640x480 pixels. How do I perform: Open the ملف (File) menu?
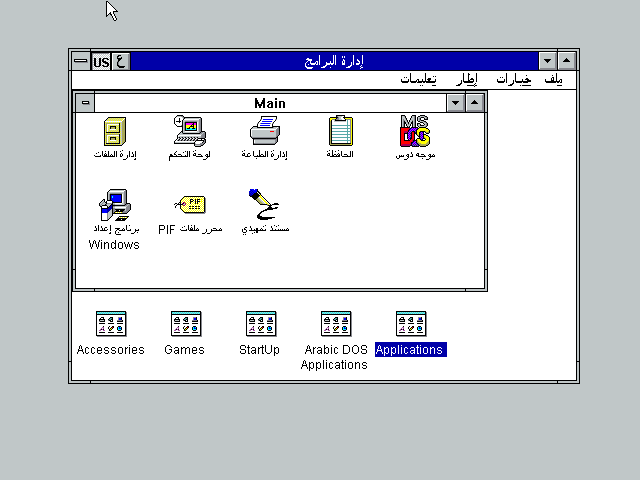point(553,80)
